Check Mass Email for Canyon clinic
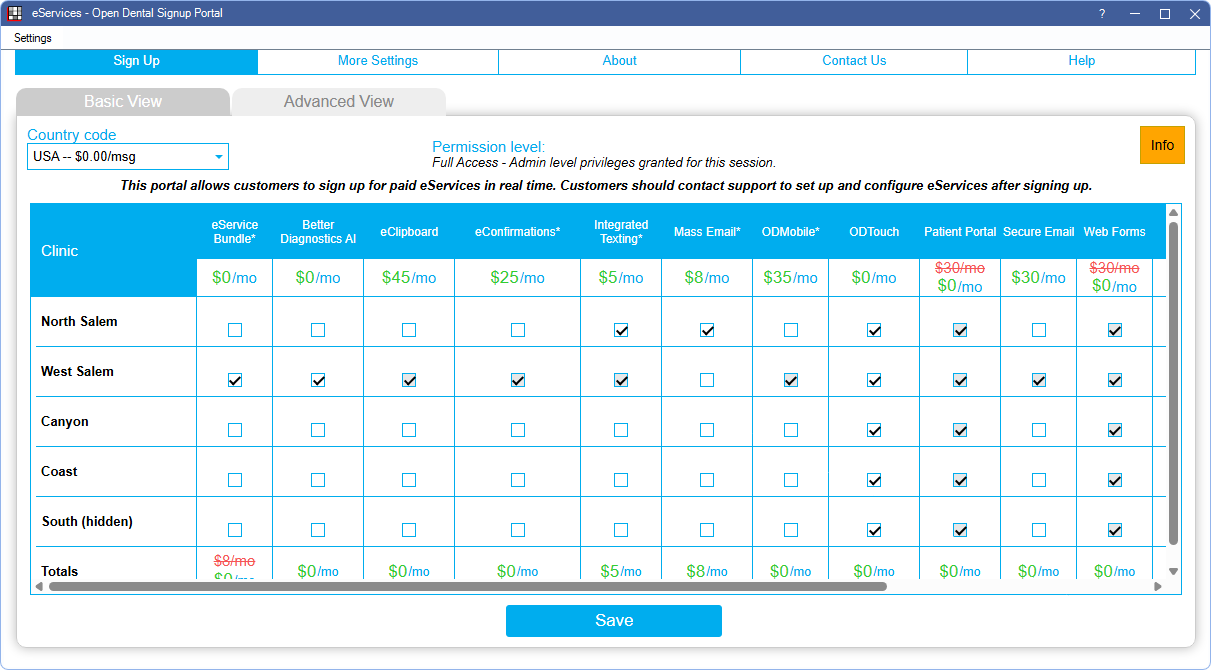1211x670 pixels. point(707,430)
